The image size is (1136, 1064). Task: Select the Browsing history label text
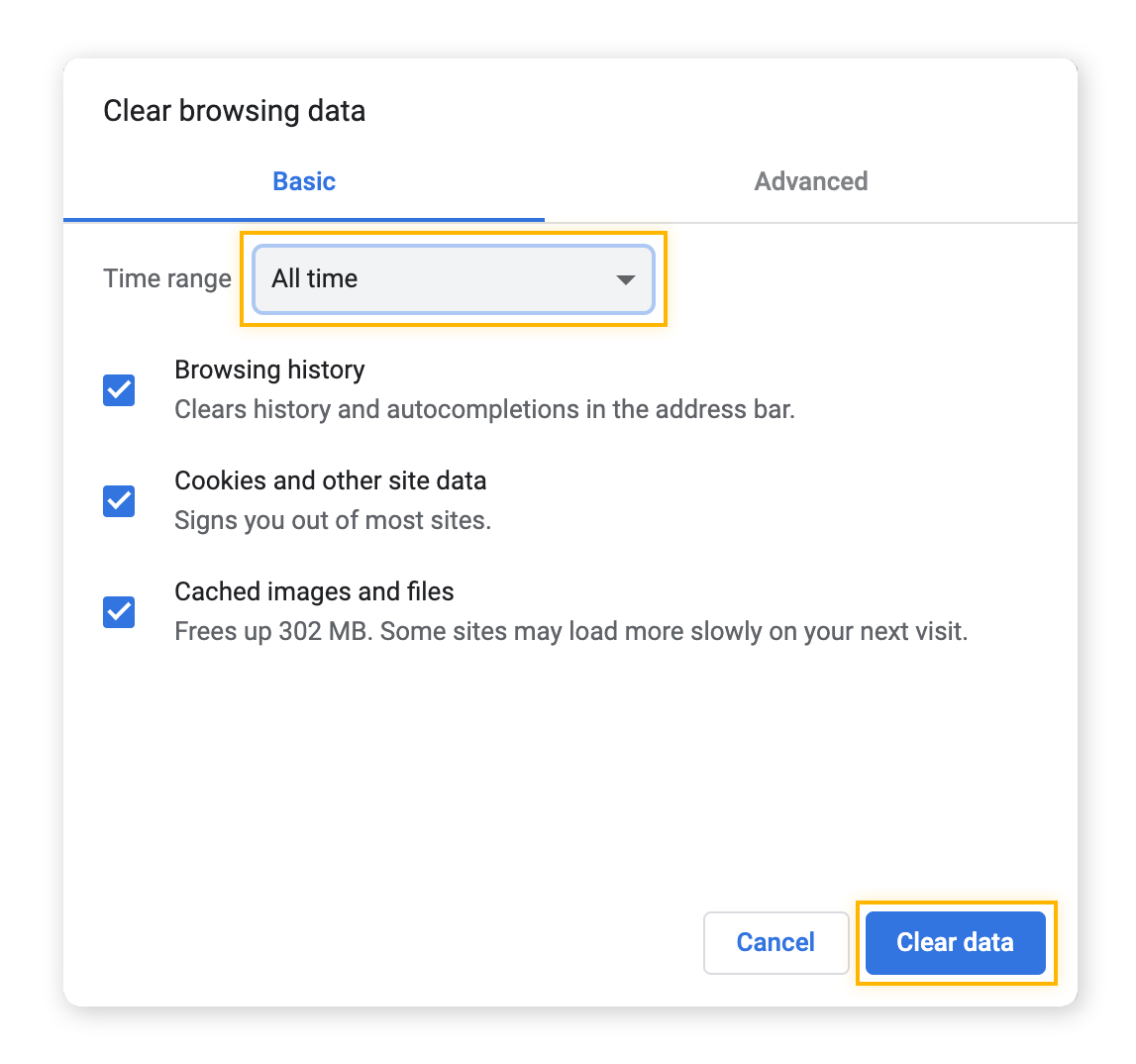click(x=269, y=370)
